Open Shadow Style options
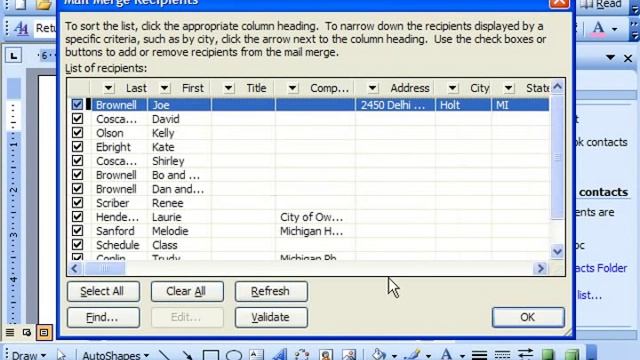Image resolution: width=640 pixels, height=360 pixels. coord(548,354)
